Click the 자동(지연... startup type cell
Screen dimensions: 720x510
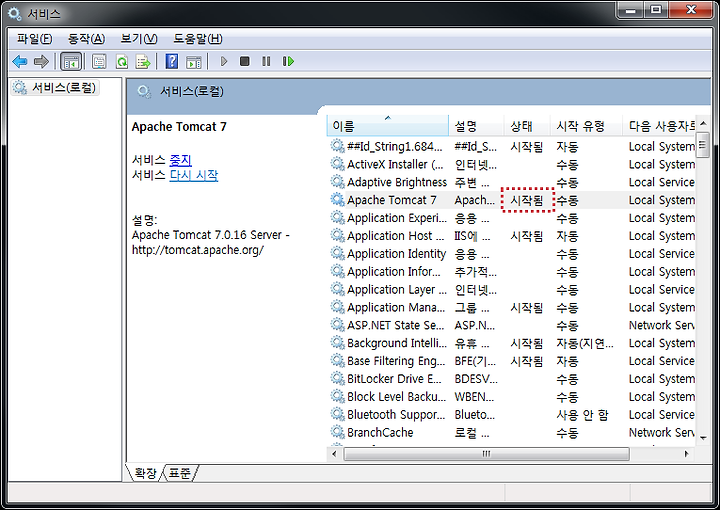[x=585, y=343]
